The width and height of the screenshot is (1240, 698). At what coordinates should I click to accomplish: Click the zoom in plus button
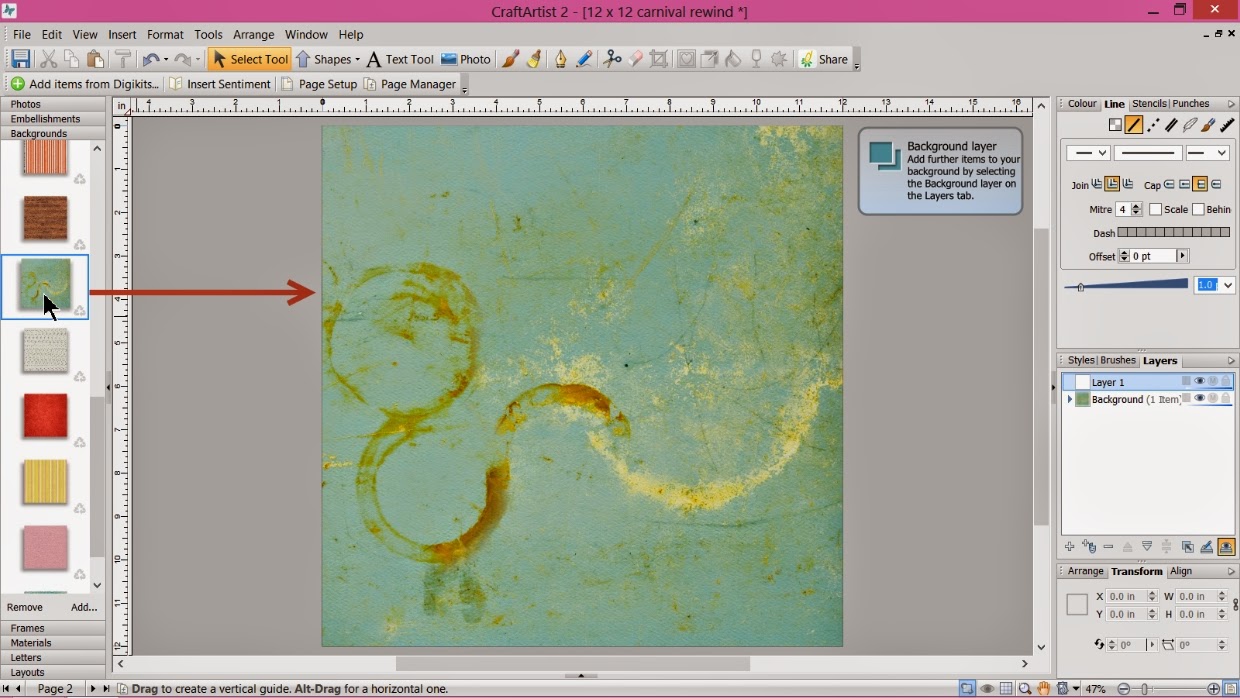(1213, 689)
